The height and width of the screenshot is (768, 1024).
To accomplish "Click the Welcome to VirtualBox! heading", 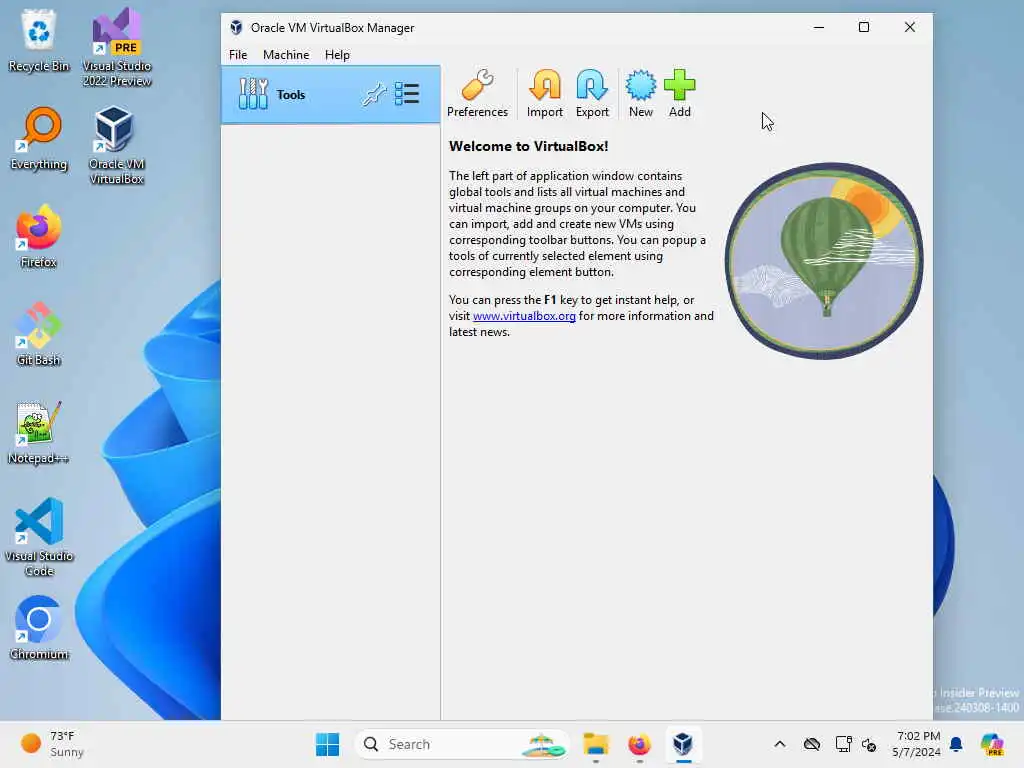I will pyautogui.click(x=528, y=146).
